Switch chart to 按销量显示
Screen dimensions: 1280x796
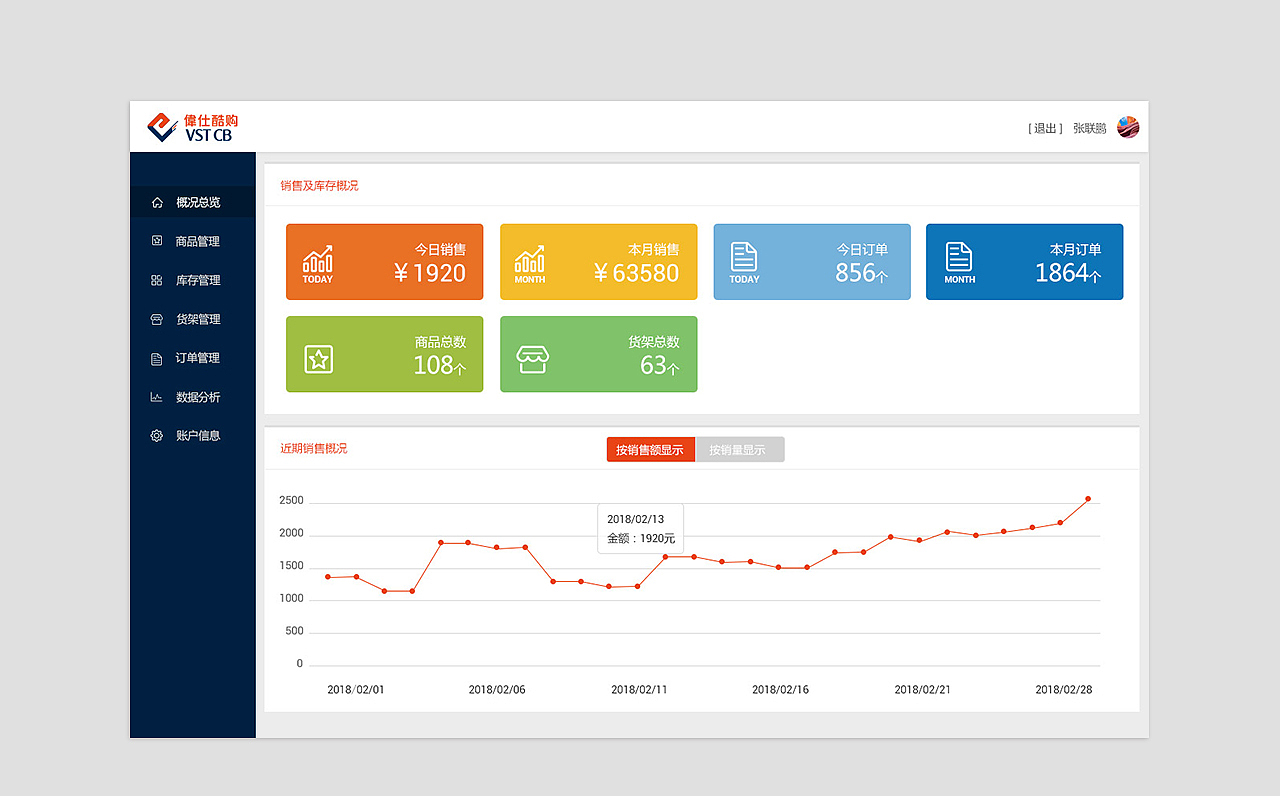coord(739,450)
